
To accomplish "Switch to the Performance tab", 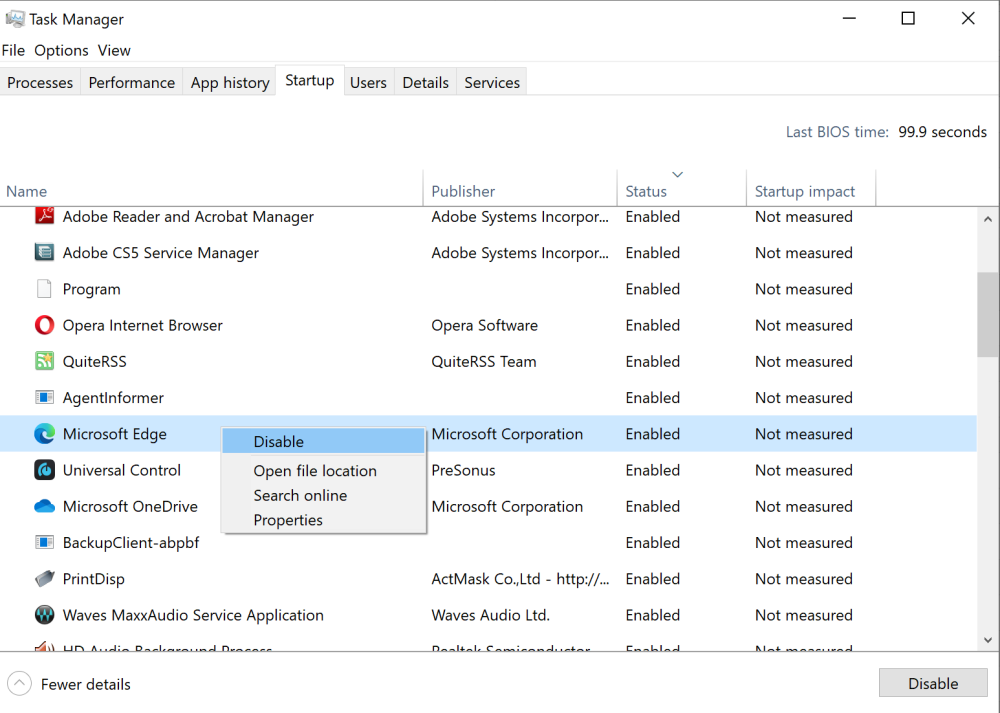I will (x=131, y=82).
